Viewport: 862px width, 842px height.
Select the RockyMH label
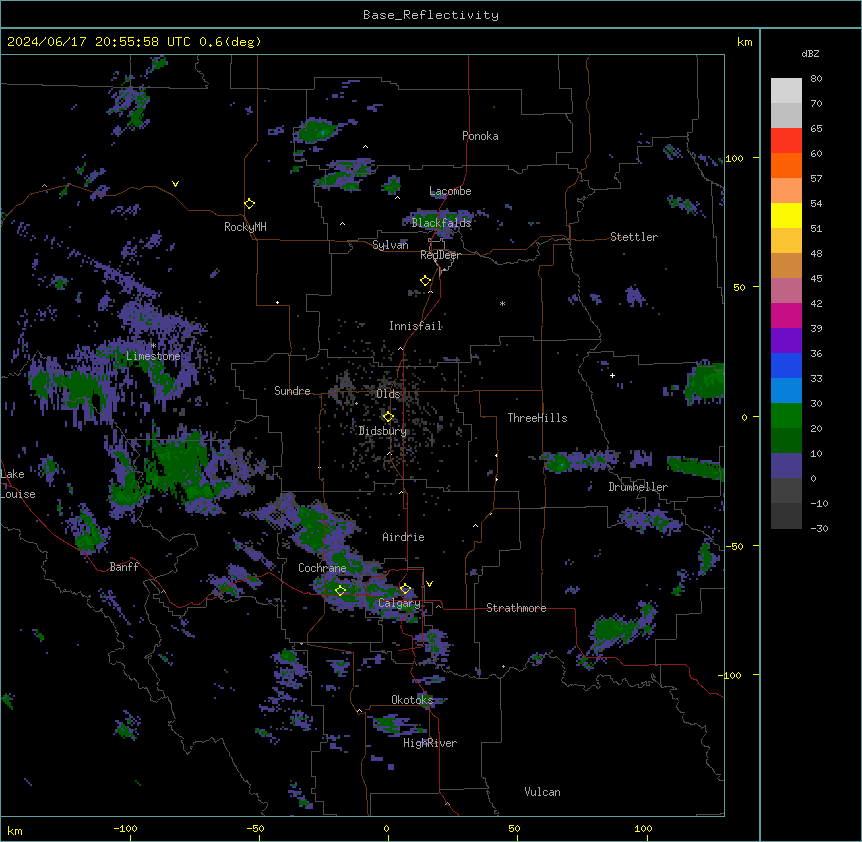(245, 227)
